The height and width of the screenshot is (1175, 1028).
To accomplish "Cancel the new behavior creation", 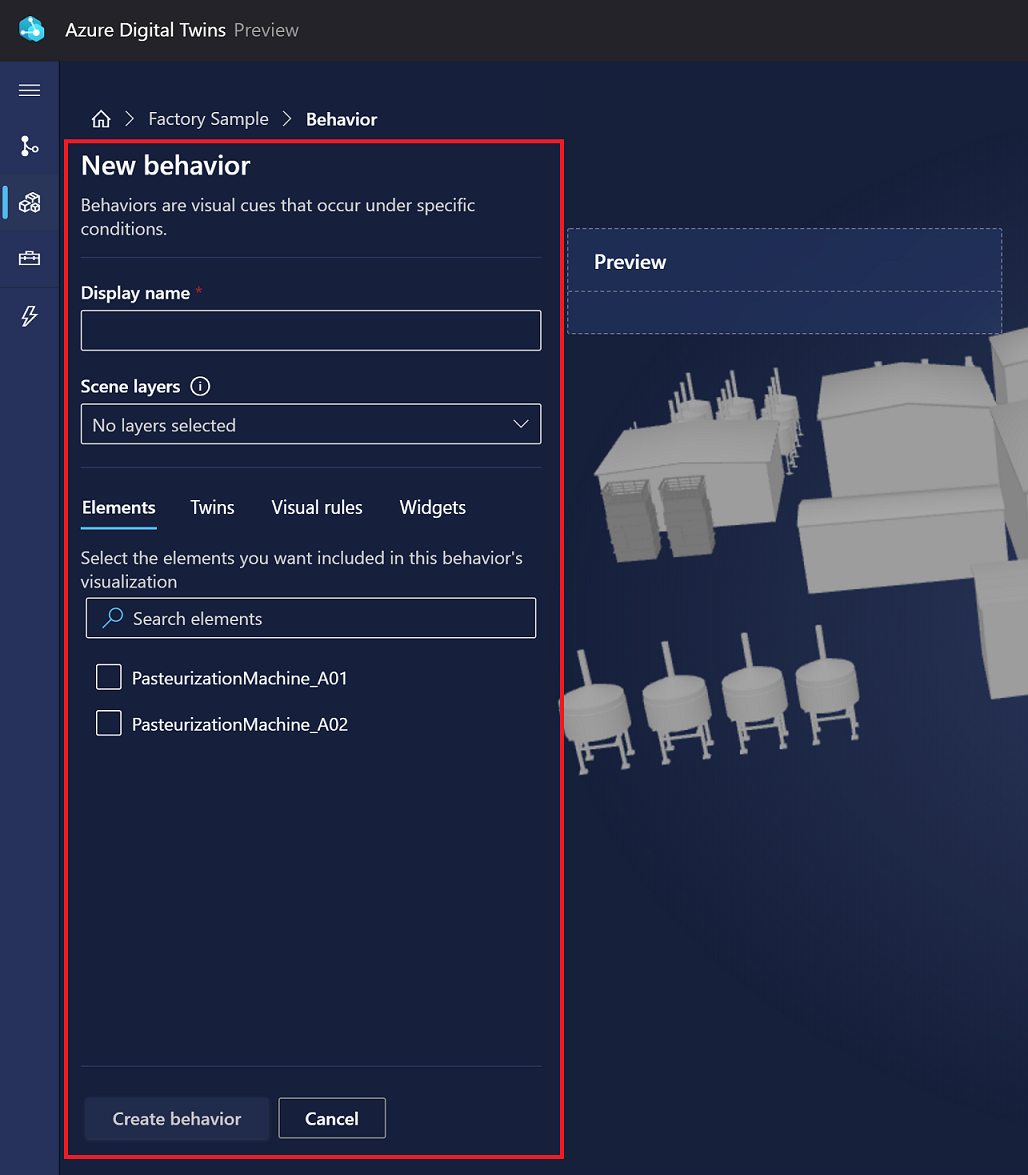I will click(x=331, y=1118).
